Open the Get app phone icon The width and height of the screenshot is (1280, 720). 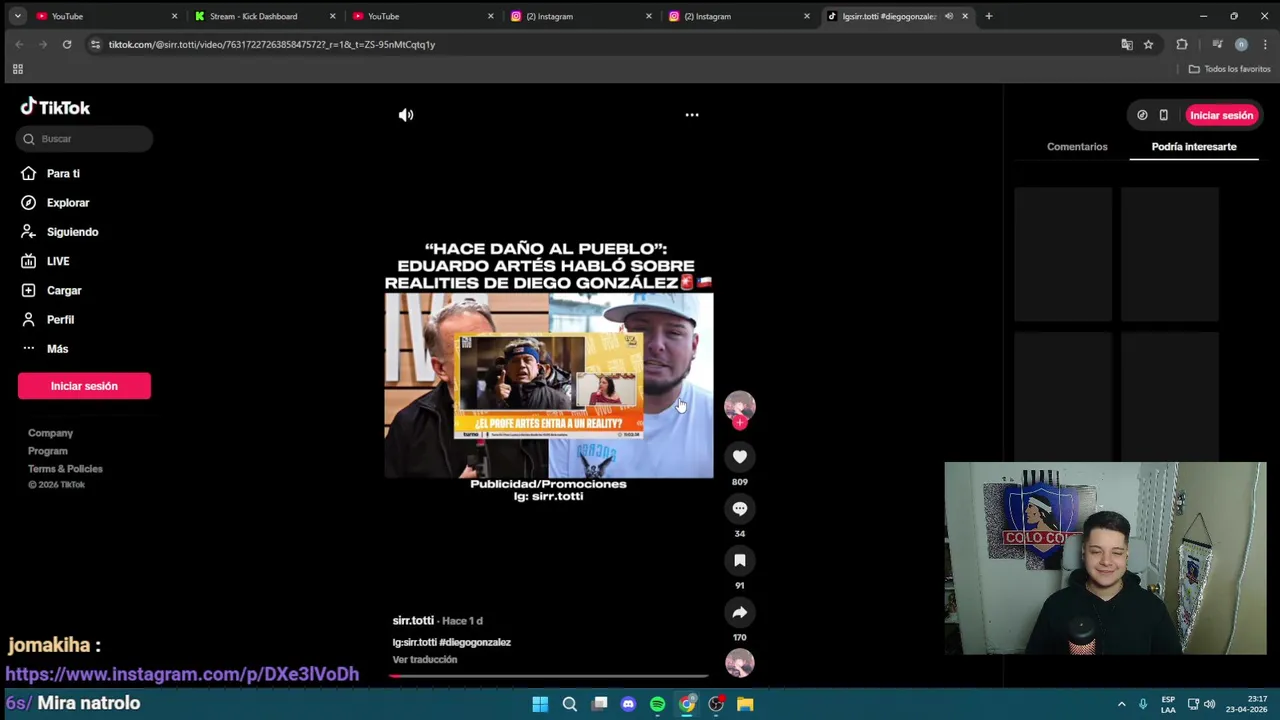click(x=1163, y=115)
